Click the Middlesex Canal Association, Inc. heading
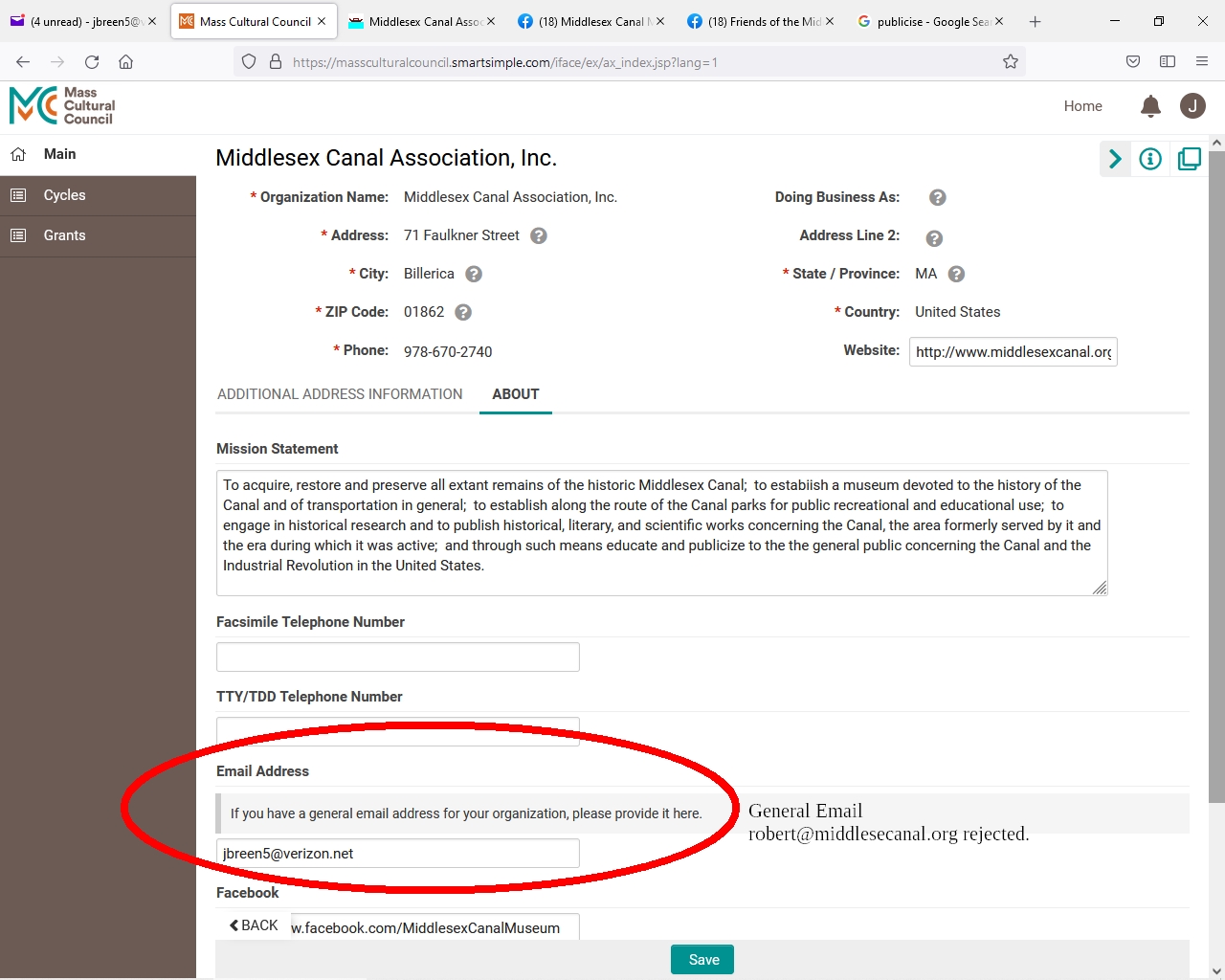Viewport: 1225px width, 980px height. (x=386, y=158)
